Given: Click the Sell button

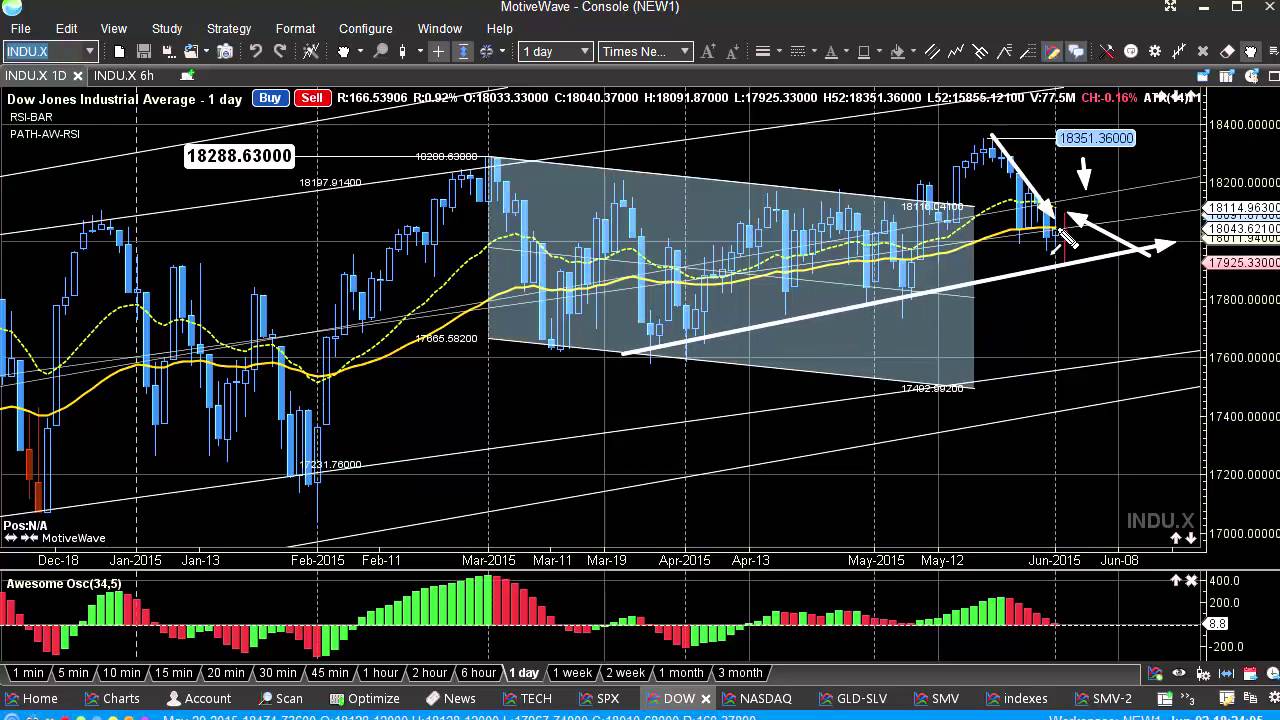Looking at the screenshot, I should pos(312,97).
